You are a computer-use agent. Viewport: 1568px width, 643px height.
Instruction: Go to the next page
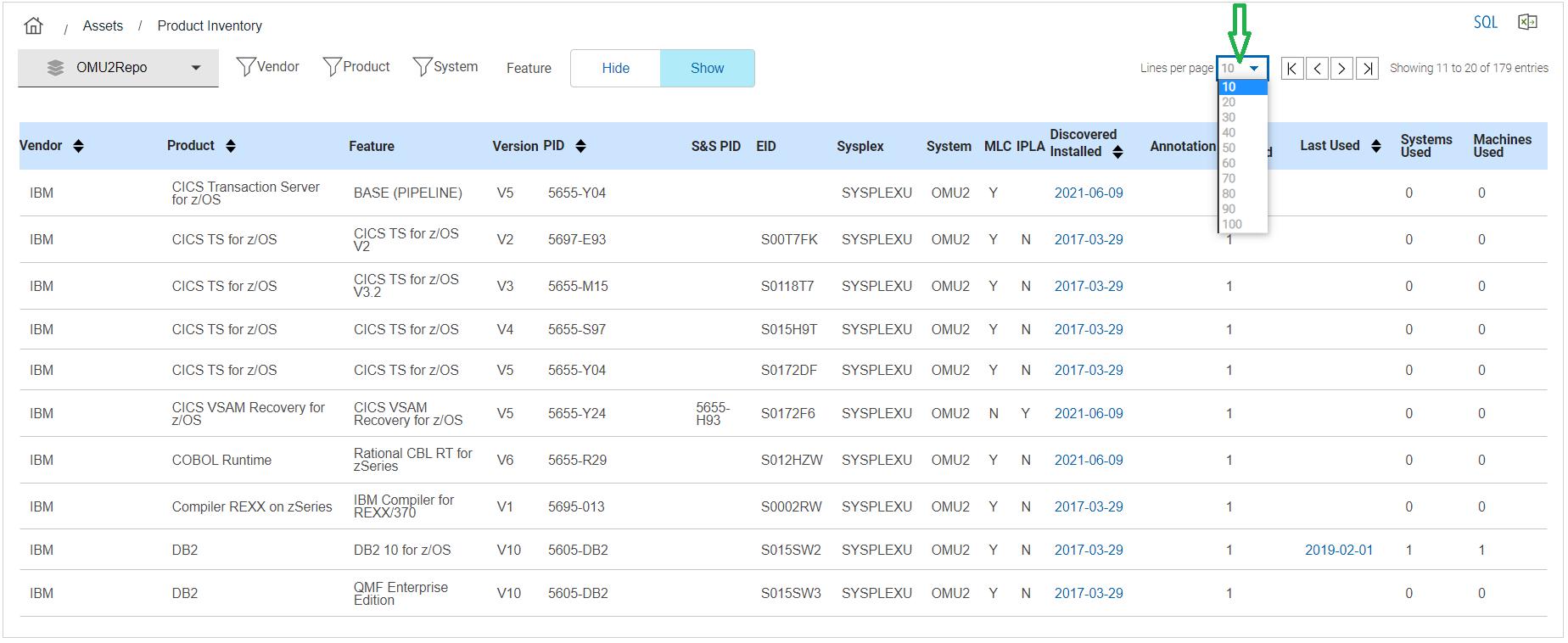click(x=1341, y=69)
